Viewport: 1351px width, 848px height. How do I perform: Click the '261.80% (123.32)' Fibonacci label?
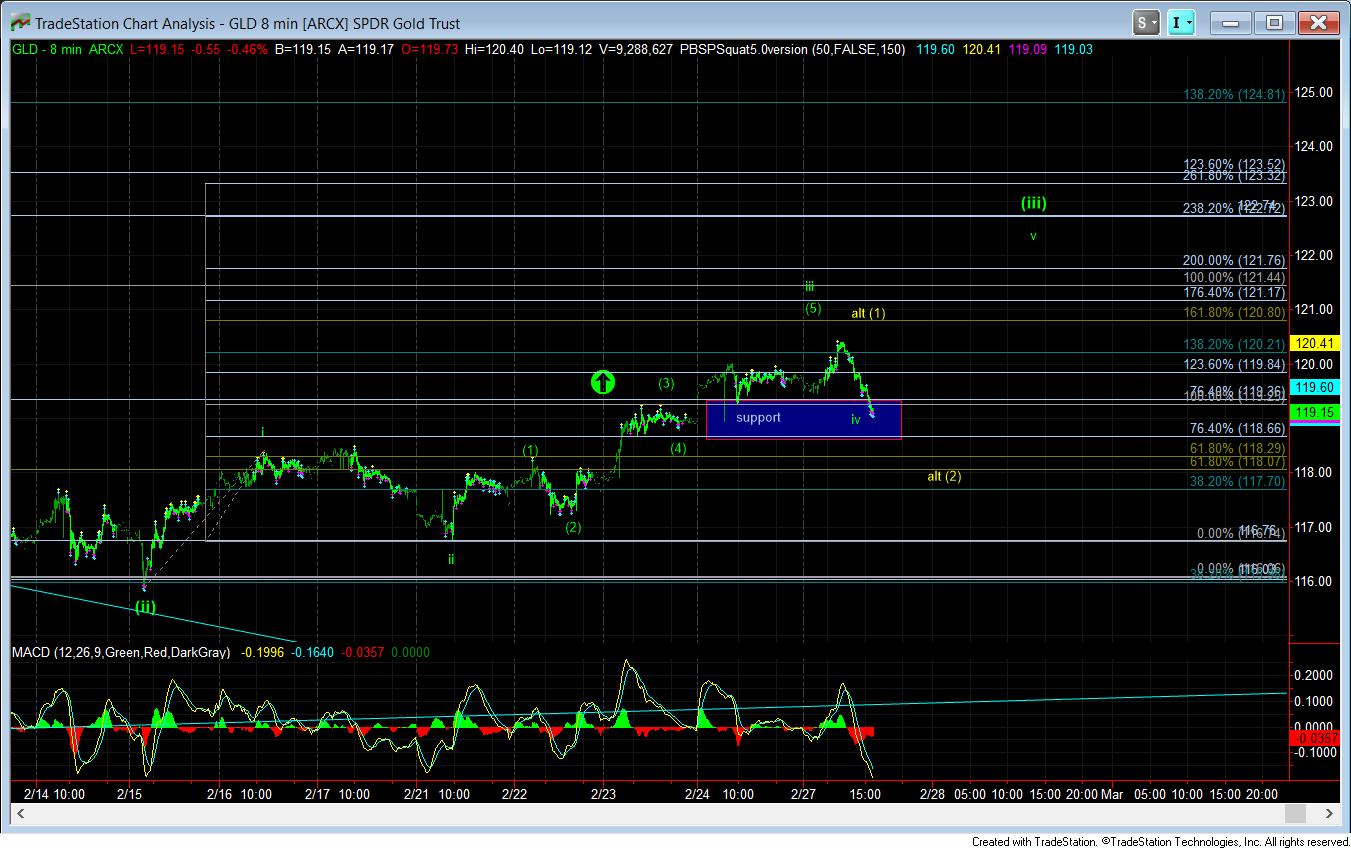(x=1233, y=176)
